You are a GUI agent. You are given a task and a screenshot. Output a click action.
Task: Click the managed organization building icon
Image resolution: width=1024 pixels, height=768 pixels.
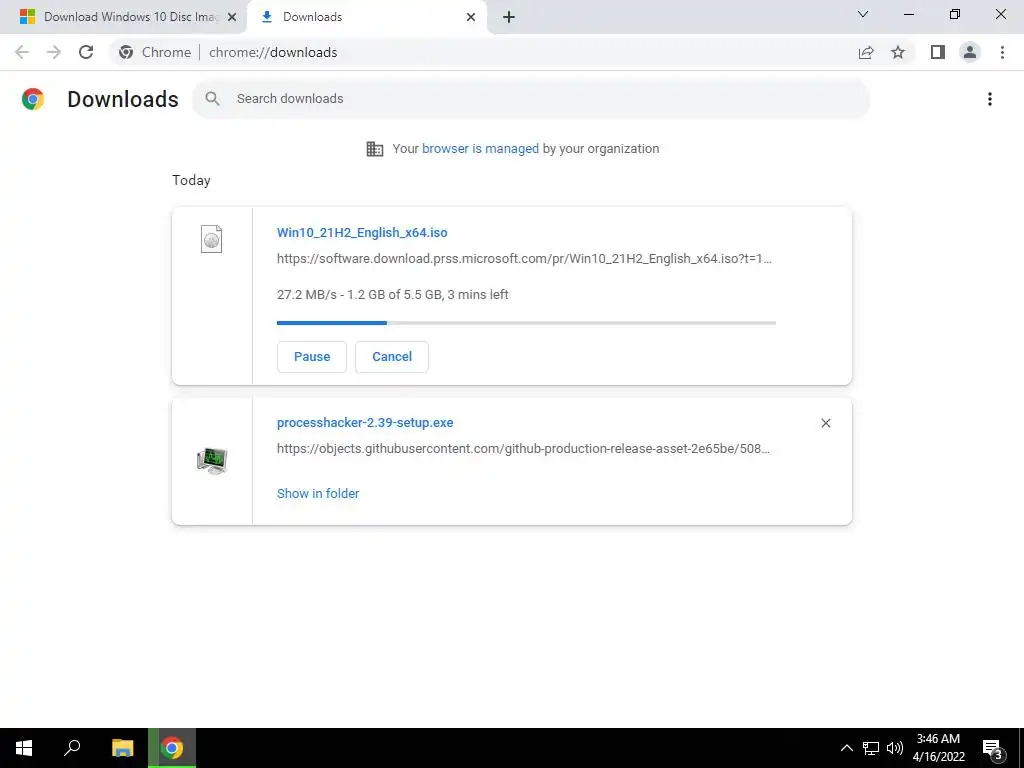pyautogui.click(x=375, y=149)
